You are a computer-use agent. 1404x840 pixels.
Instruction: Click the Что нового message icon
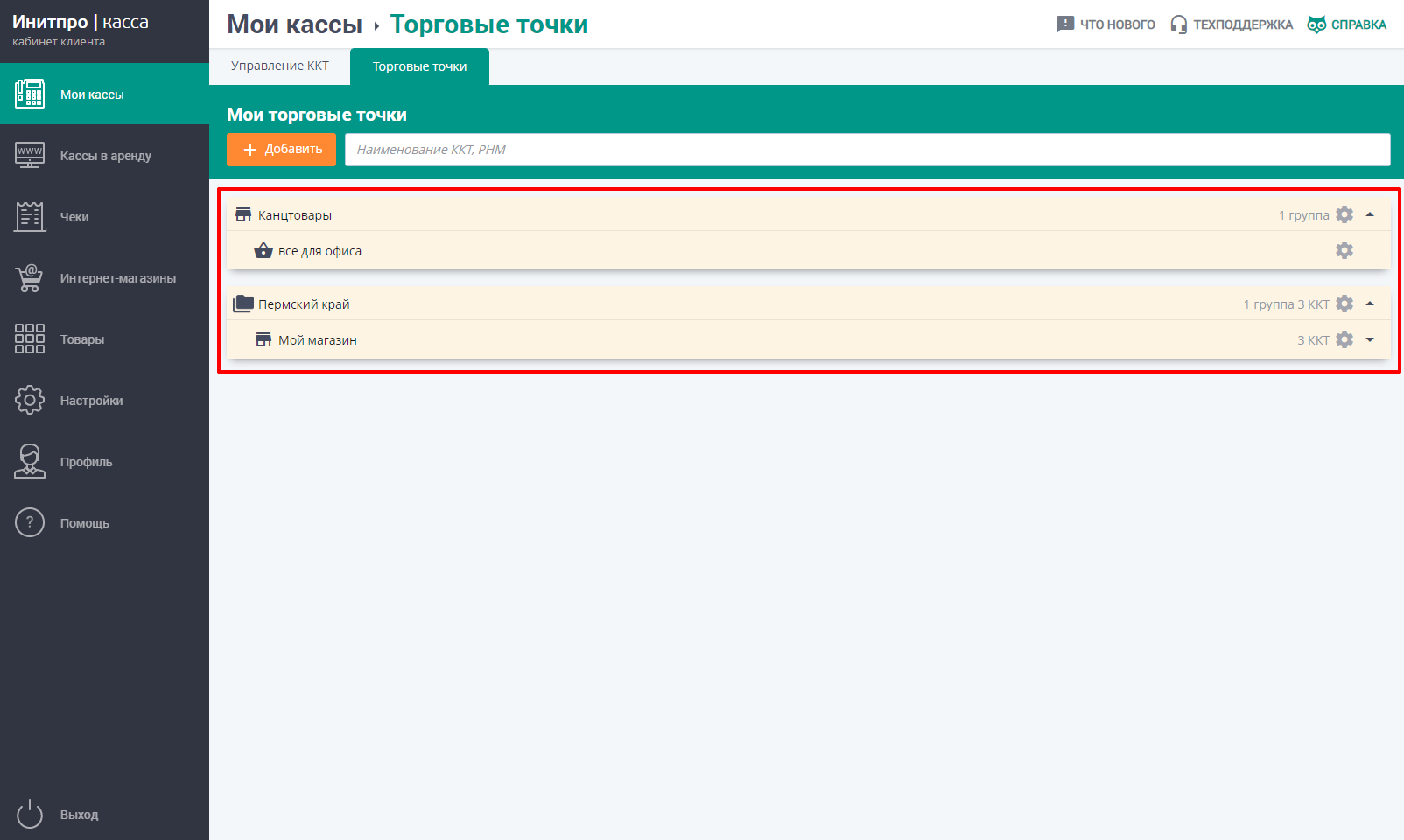(x=1065, y=24)
